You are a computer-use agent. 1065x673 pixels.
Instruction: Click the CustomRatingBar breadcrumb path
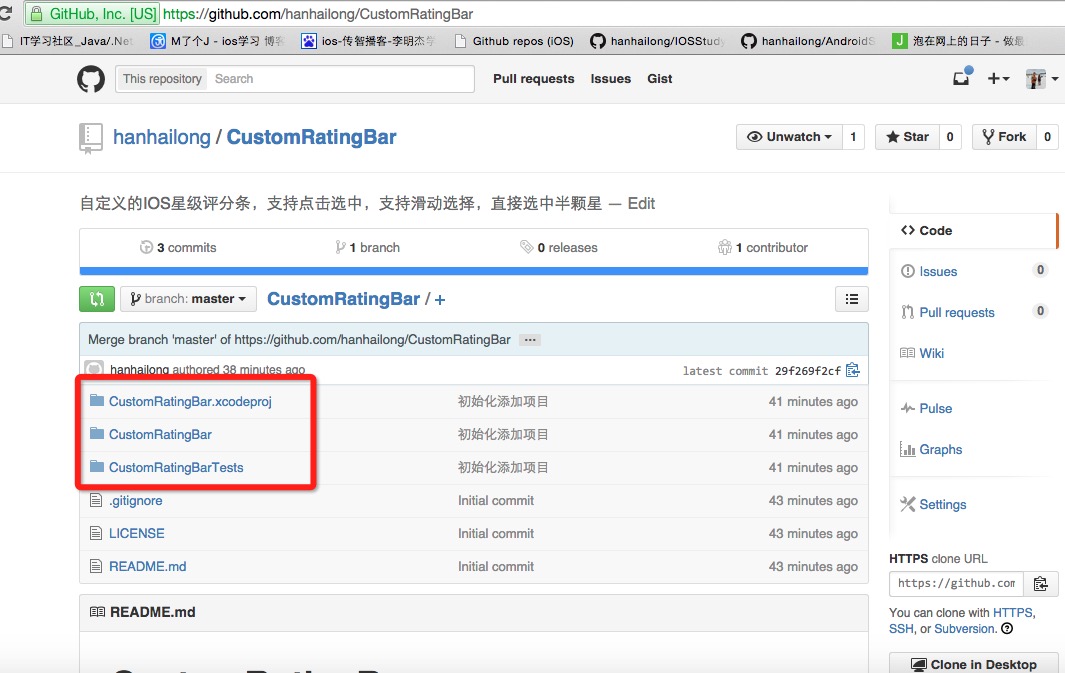(x=344, y=299)
